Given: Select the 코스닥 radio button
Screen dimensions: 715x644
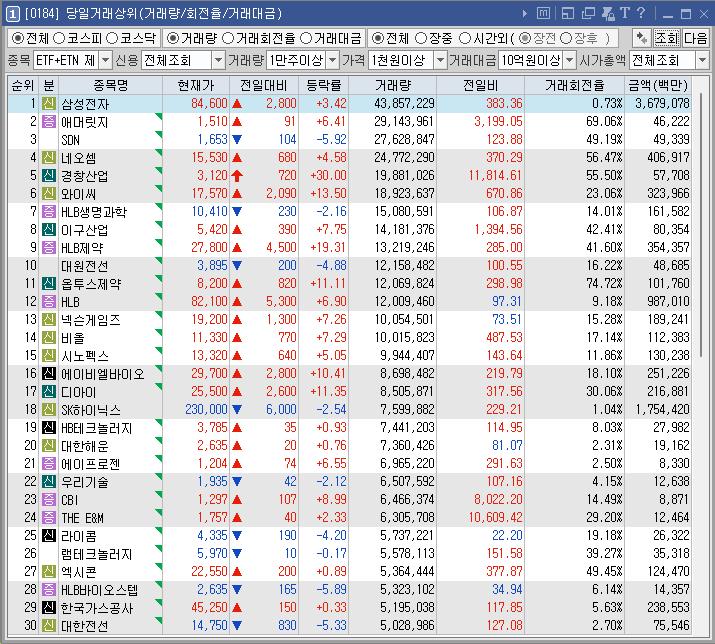Looking at the screenshot, I should tap(112, 38).
